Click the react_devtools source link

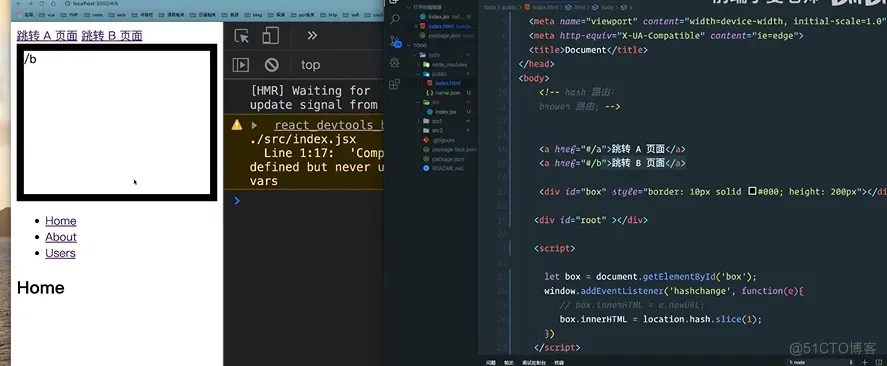tap(328, 126)
